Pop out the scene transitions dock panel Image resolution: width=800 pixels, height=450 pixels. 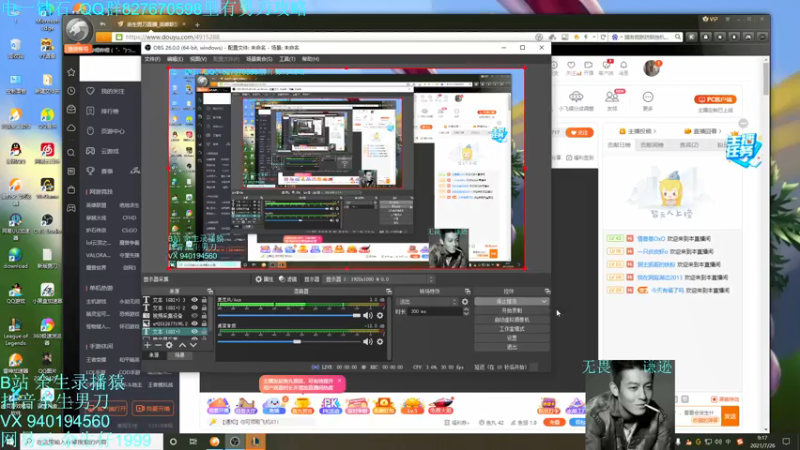tap(467, 291)
